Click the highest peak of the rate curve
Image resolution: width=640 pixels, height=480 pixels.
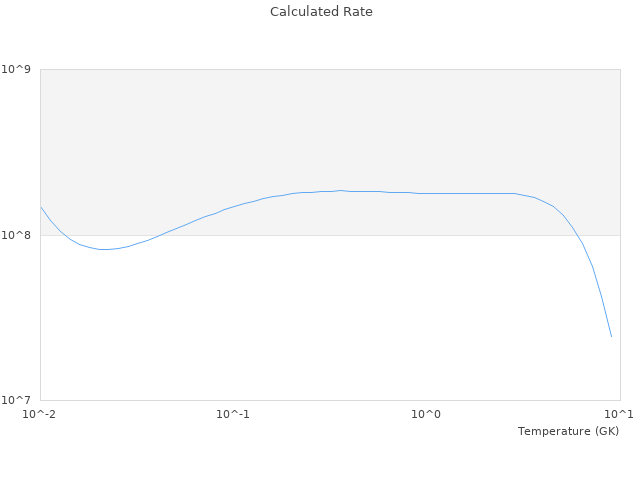click(340, 190)
